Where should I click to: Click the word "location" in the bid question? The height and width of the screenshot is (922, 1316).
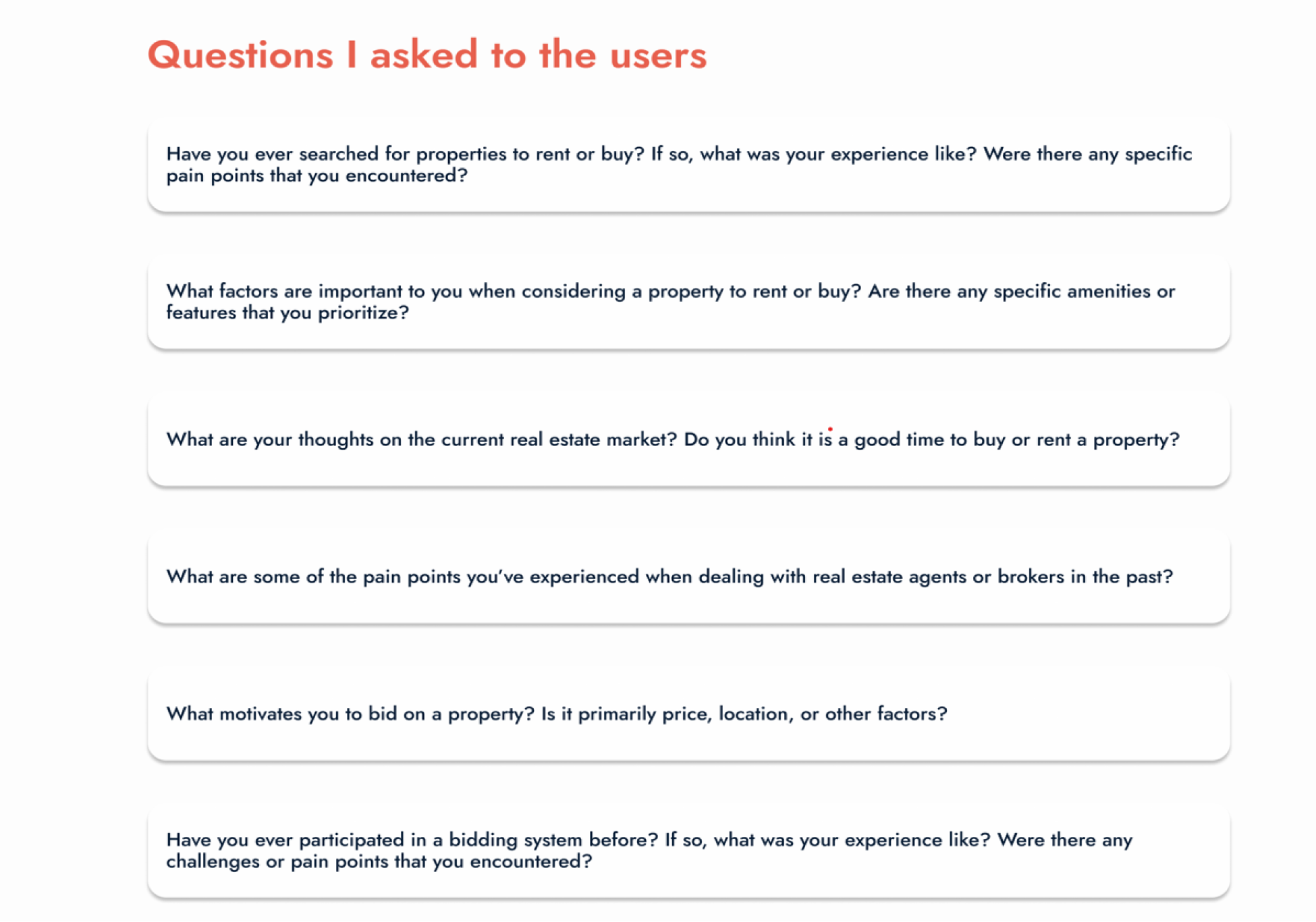[x=755, y=714]
